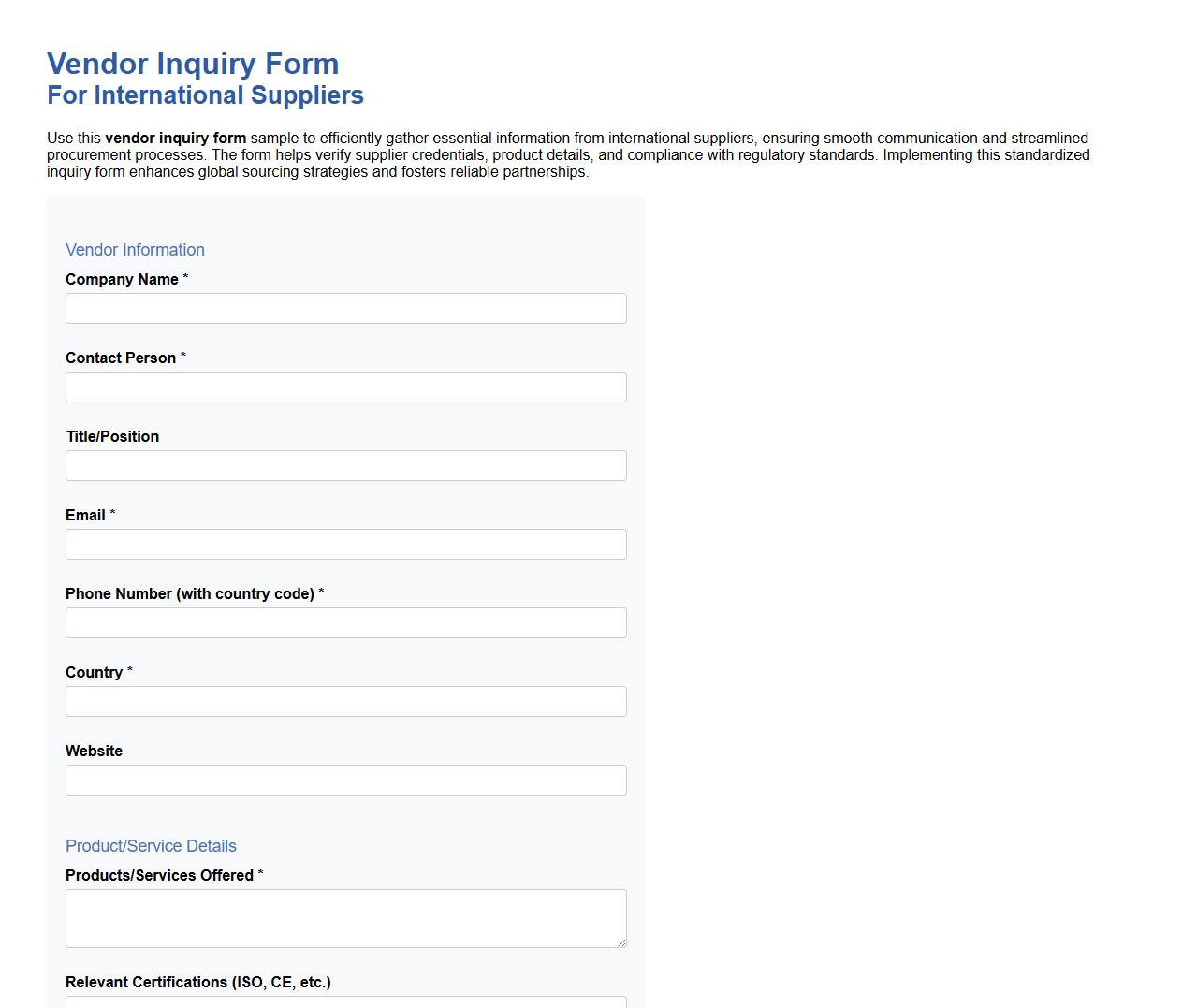Click the Website input field
1182x1008 pixels.
click(345, 780)
